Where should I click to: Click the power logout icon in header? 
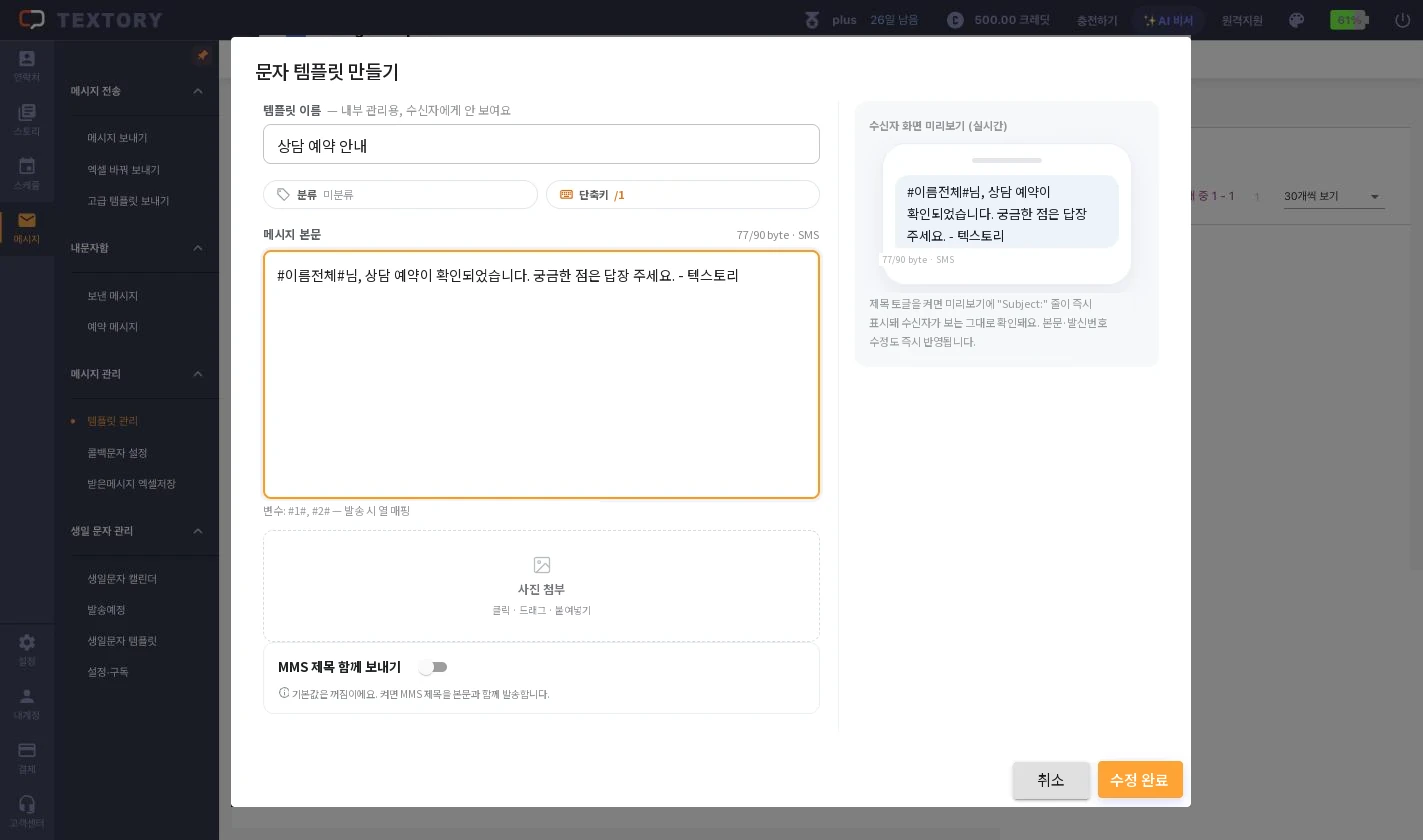[x=1402, y=20]
